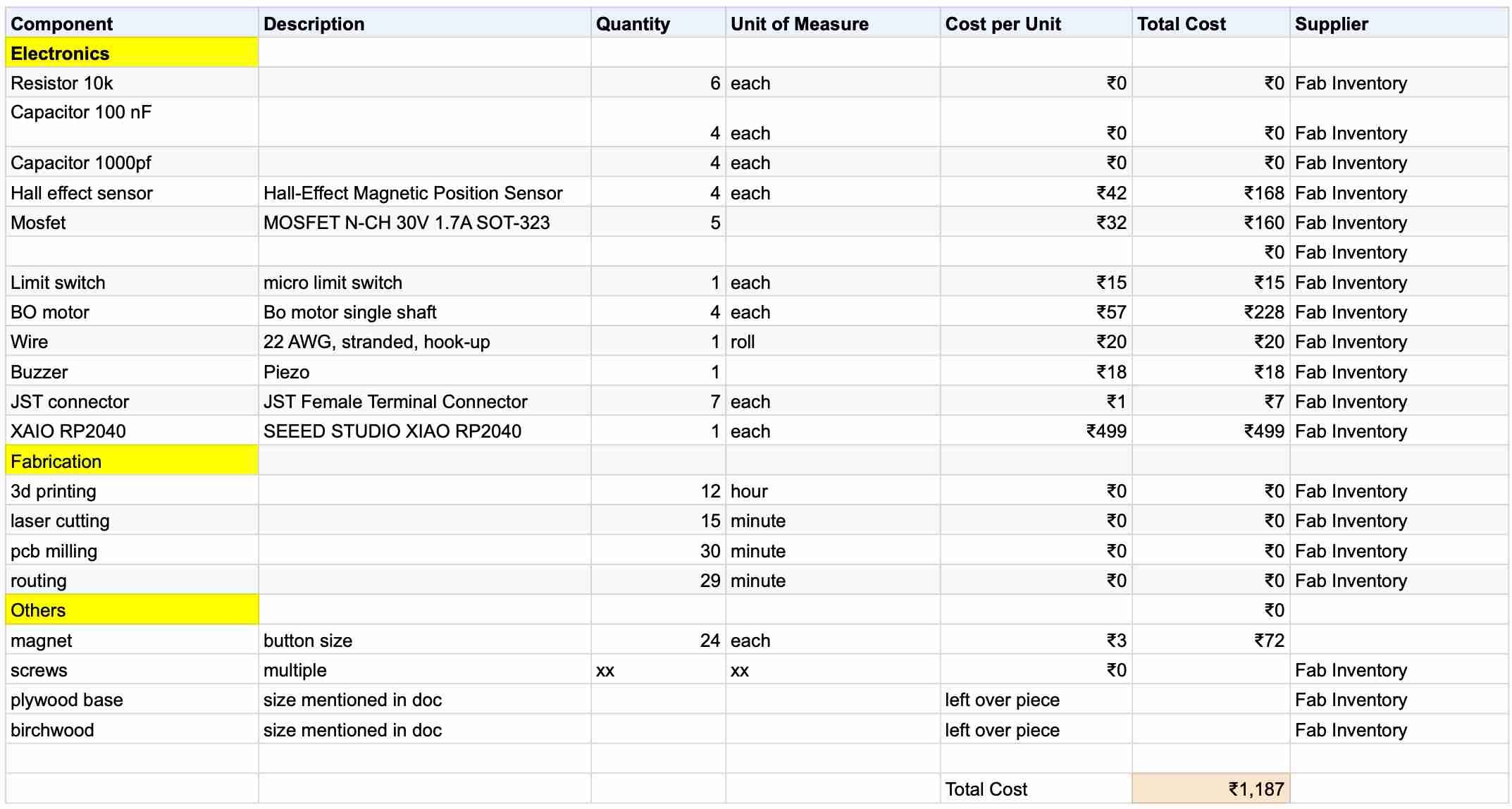This screenshot has height=809, width=1512.
Task: Select the 22 AWG stranded hook-up cell
Action: [424, 341]
